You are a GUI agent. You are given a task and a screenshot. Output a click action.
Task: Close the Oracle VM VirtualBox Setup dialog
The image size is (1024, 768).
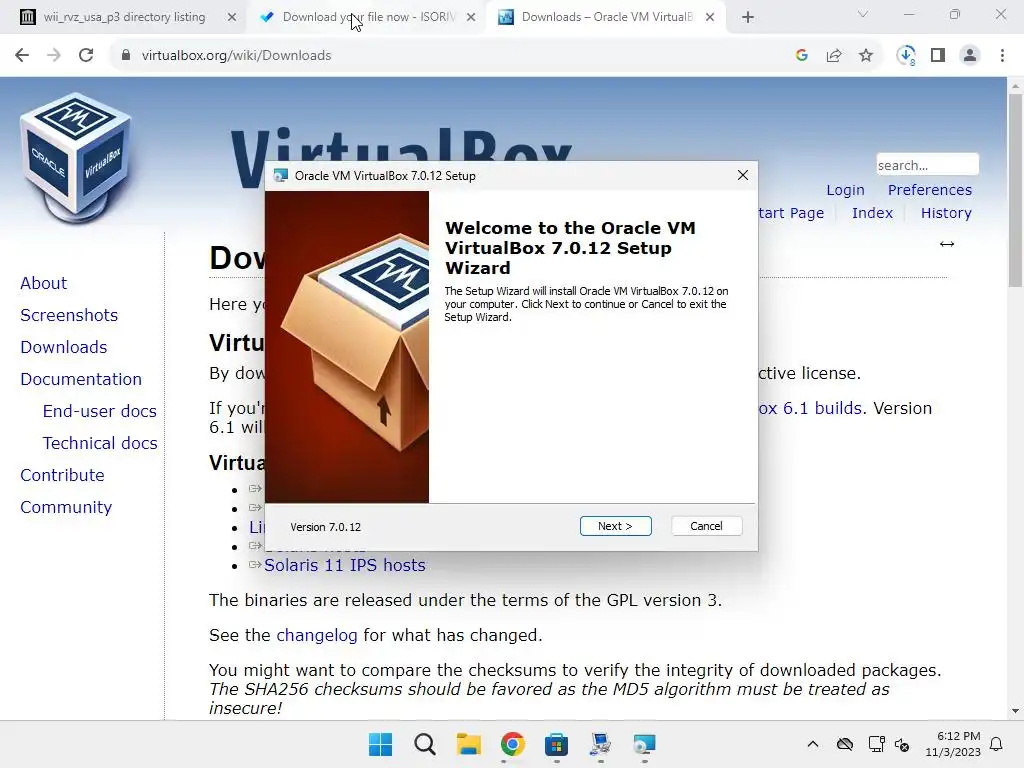click(743, 175)
